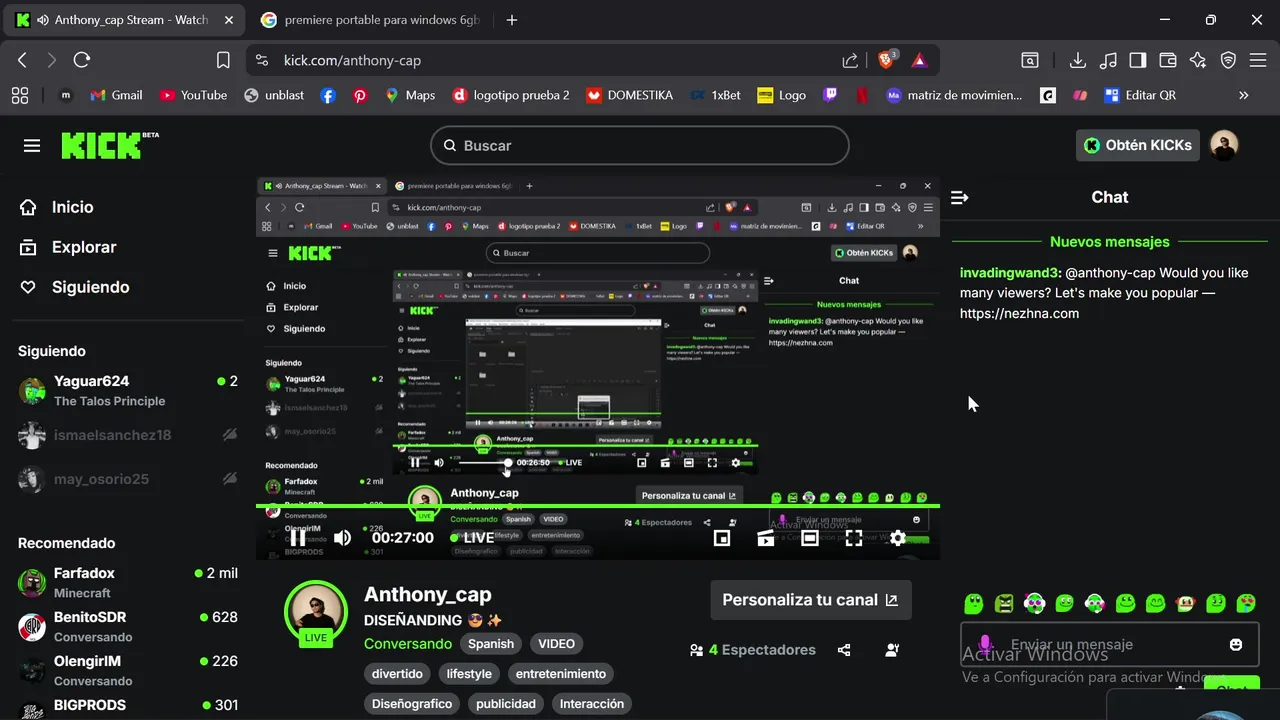This screenshot has height=720, width=1280.
Task: Select the Spanish language tag
Action: [491, 644]
